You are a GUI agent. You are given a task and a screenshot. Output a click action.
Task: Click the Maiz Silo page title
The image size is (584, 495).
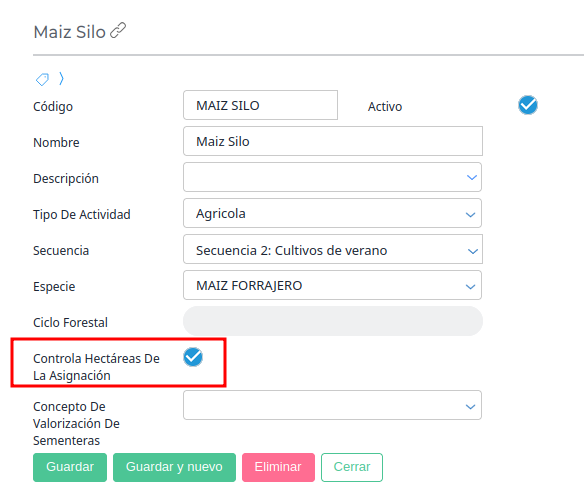[69, 32]
